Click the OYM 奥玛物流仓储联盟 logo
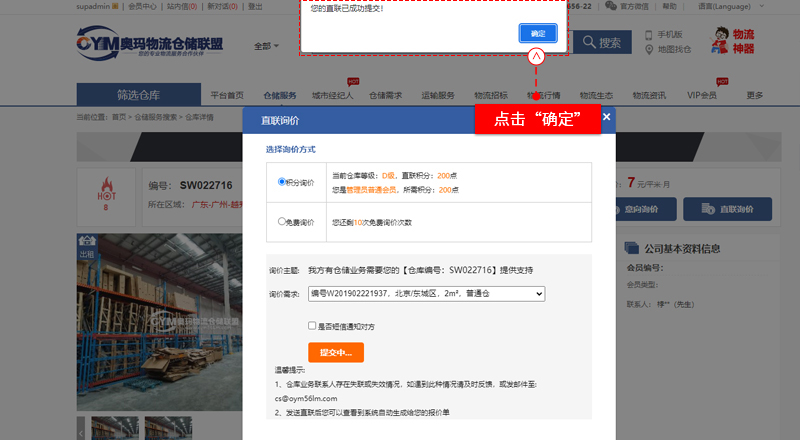Image resolution: width=800 pixels, height=440 pixels. coord(150,44)
